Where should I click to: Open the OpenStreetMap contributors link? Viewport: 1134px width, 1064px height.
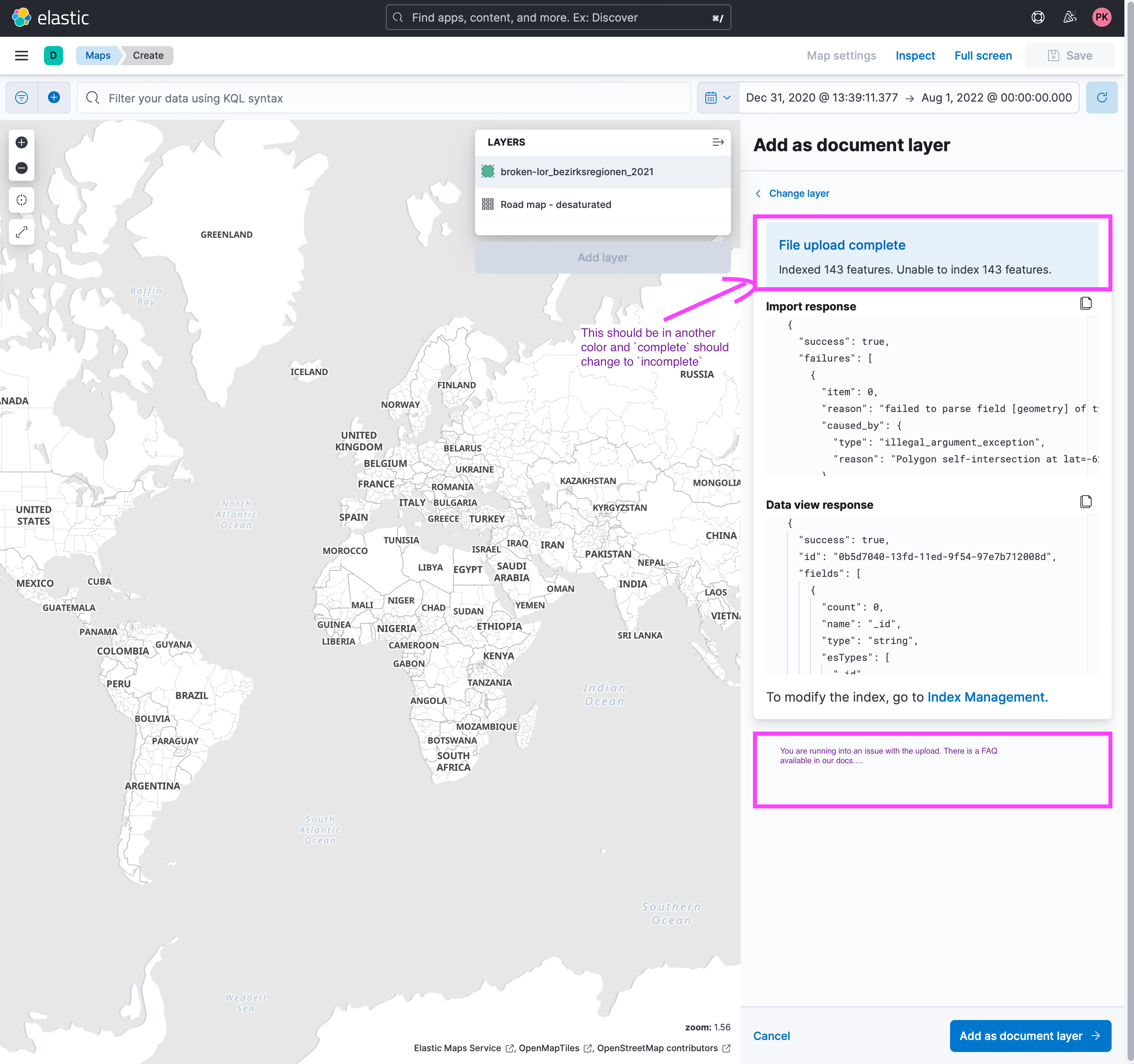tap(663, 1048)
